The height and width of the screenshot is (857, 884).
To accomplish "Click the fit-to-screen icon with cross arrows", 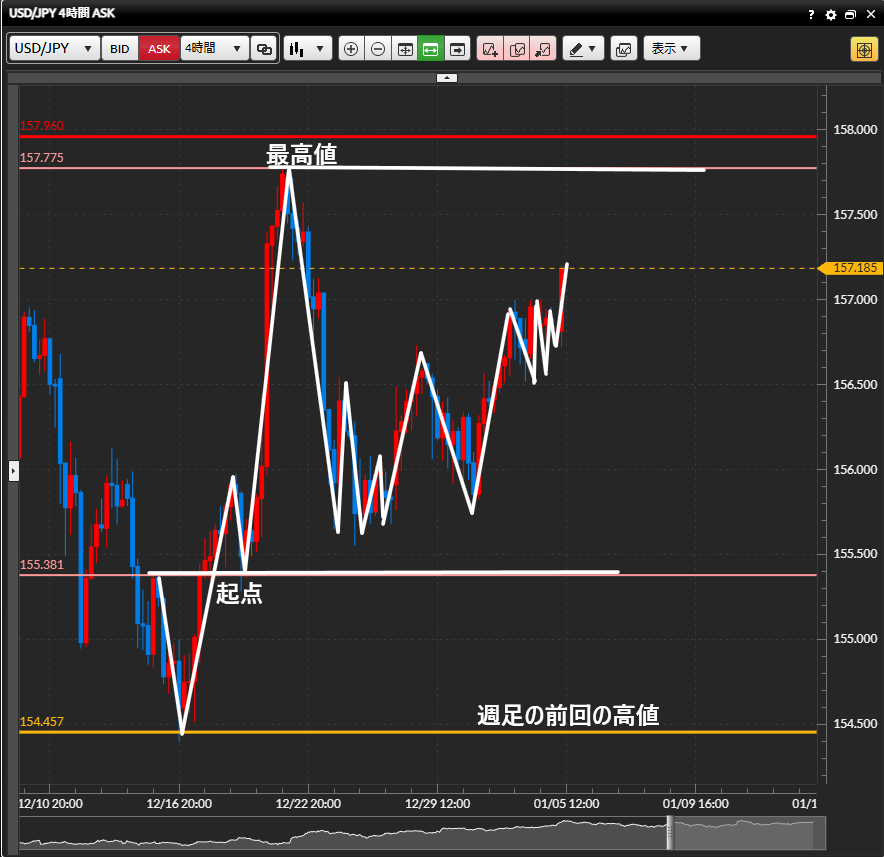I will (405, 48).
